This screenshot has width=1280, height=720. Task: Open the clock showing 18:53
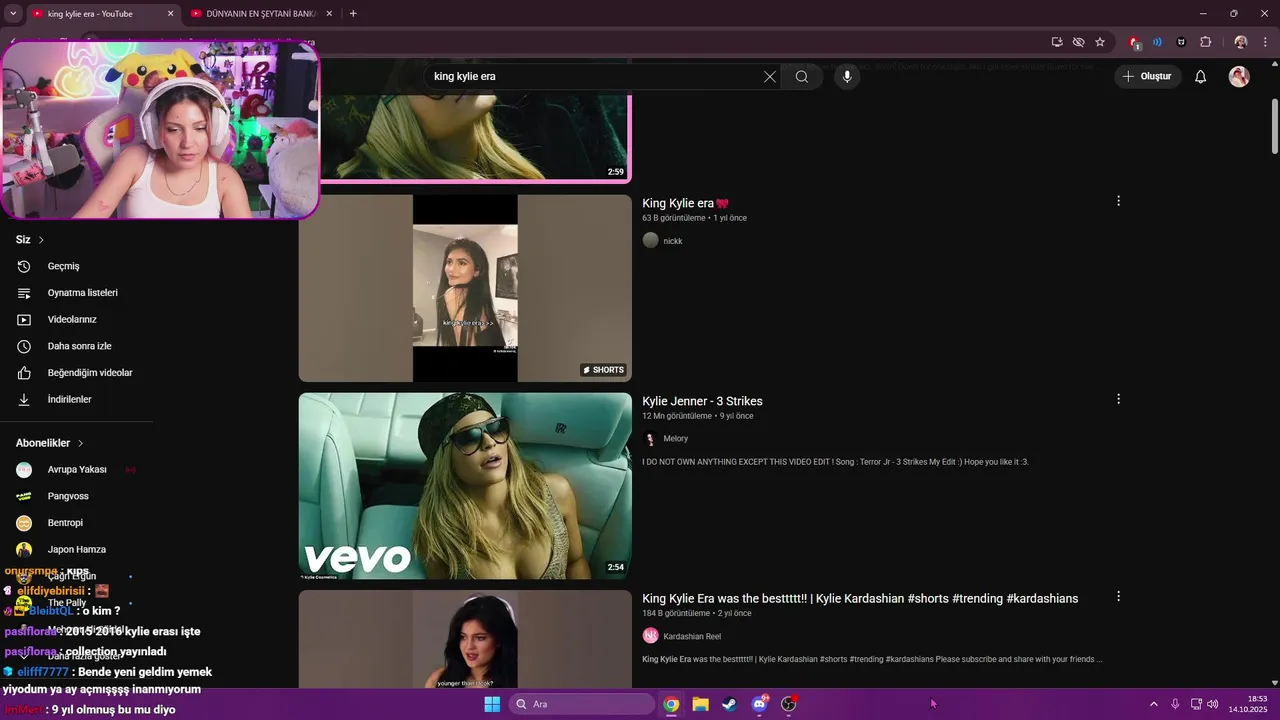[x=1247, y=704]
